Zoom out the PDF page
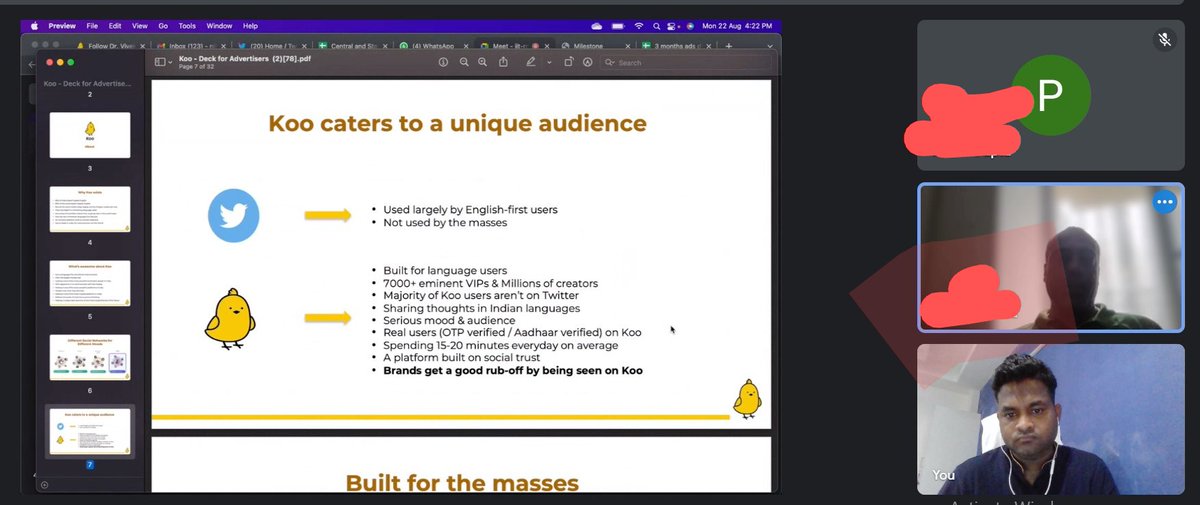The image size is (1200, 505). pos(464,62)
